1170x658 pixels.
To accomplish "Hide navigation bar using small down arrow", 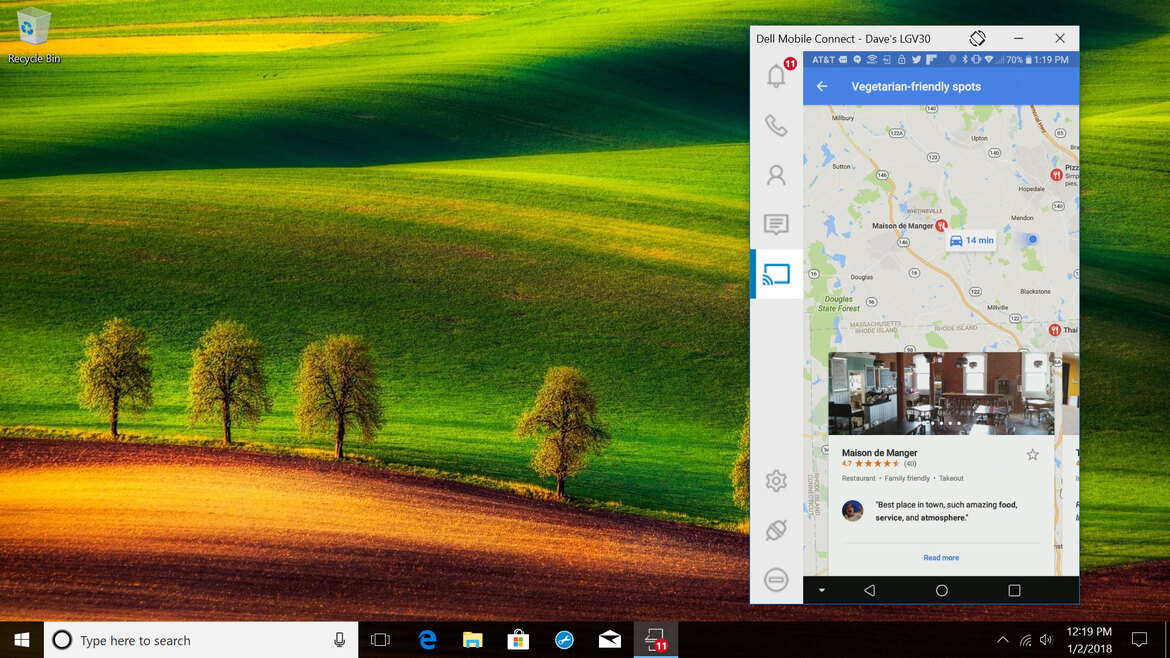I will coord(822,590).
